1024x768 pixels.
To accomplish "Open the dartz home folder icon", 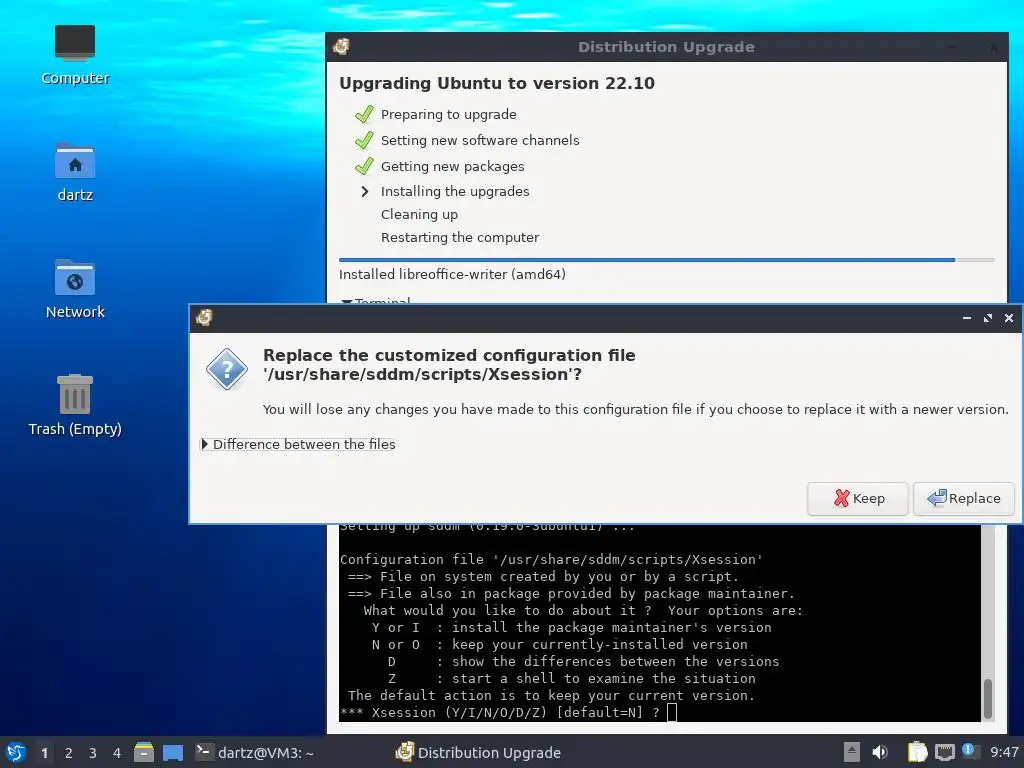I will click(x=74, y=172).
